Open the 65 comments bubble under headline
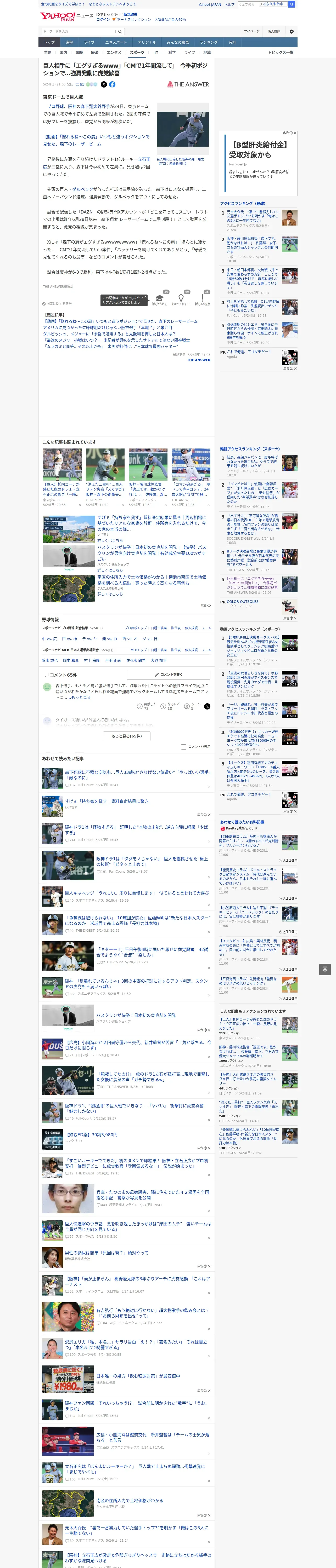 [x=80, y=85]
